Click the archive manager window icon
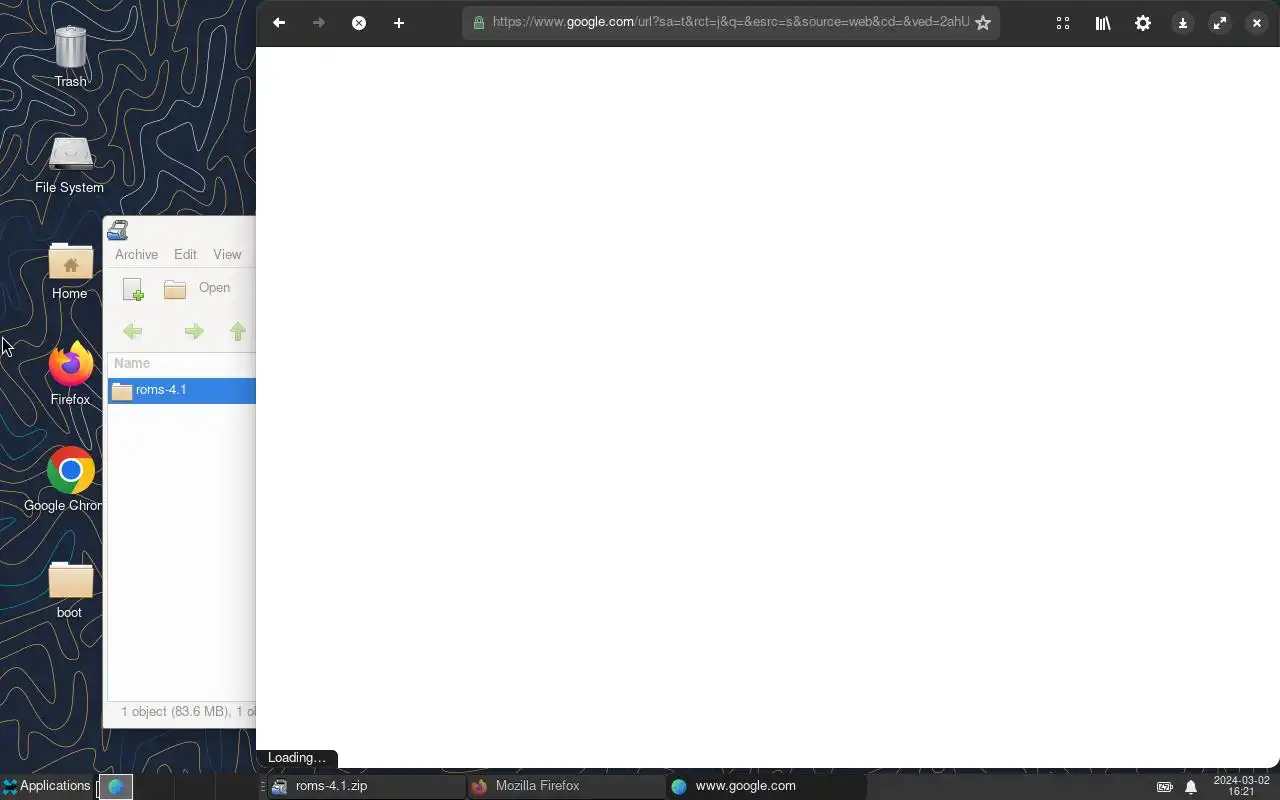The image size is (1280, 800). pyautogui.click(x=118, y=230)
